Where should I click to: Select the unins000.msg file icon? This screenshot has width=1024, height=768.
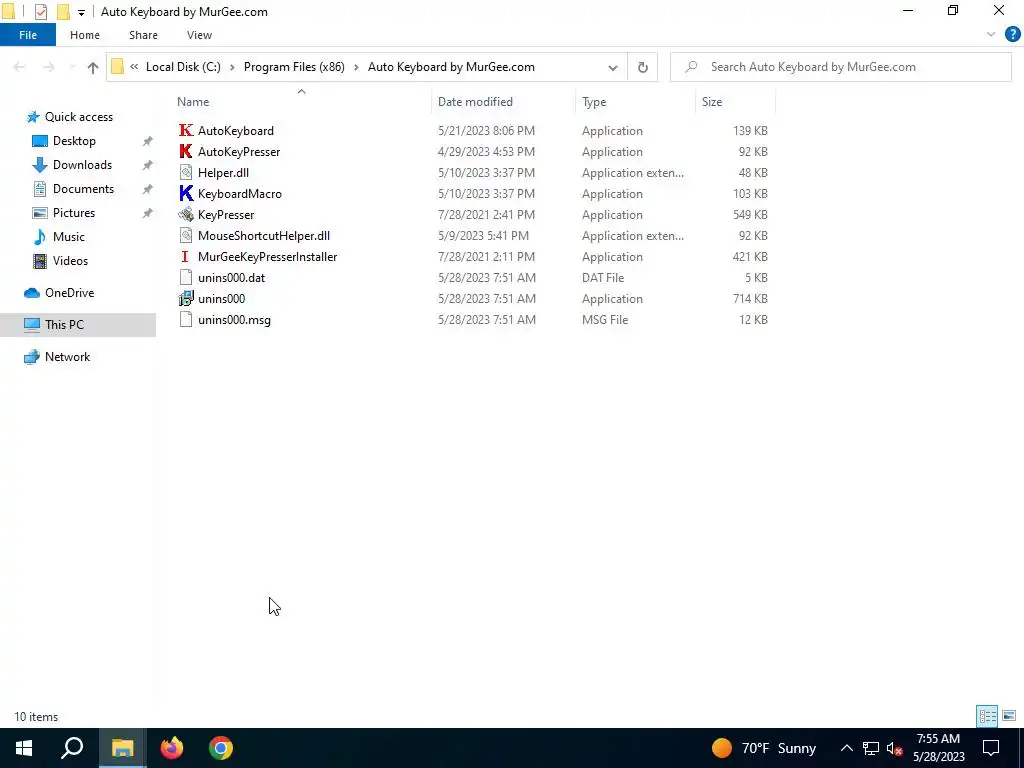[x=186, y=319]
